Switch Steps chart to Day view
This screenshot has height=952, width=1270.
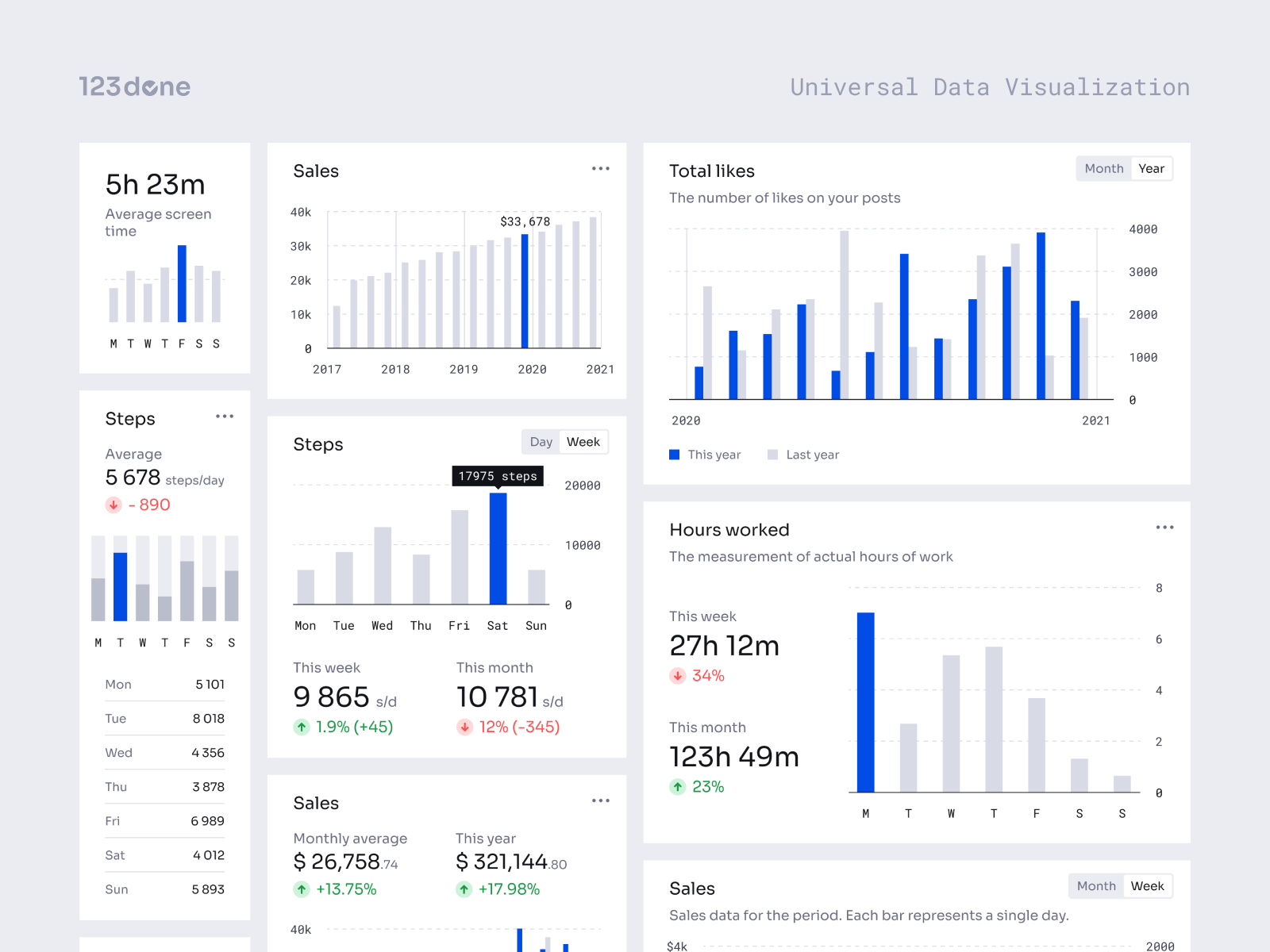click(x=541, y=442)
